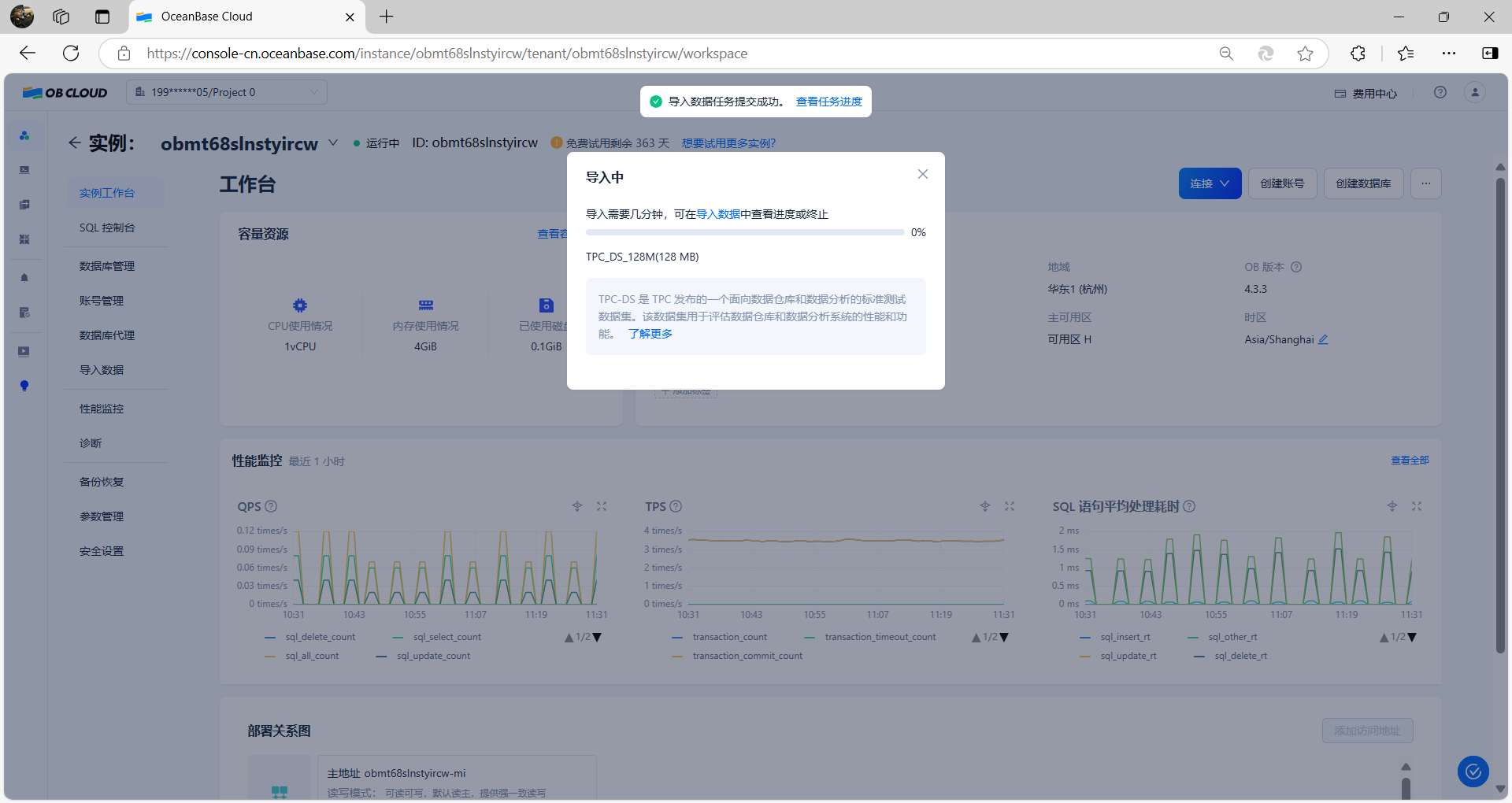The image size is (1512, 803).
Task: Go to next SQL legend page
Action: pyautogui.click(x=1412, y=638)
